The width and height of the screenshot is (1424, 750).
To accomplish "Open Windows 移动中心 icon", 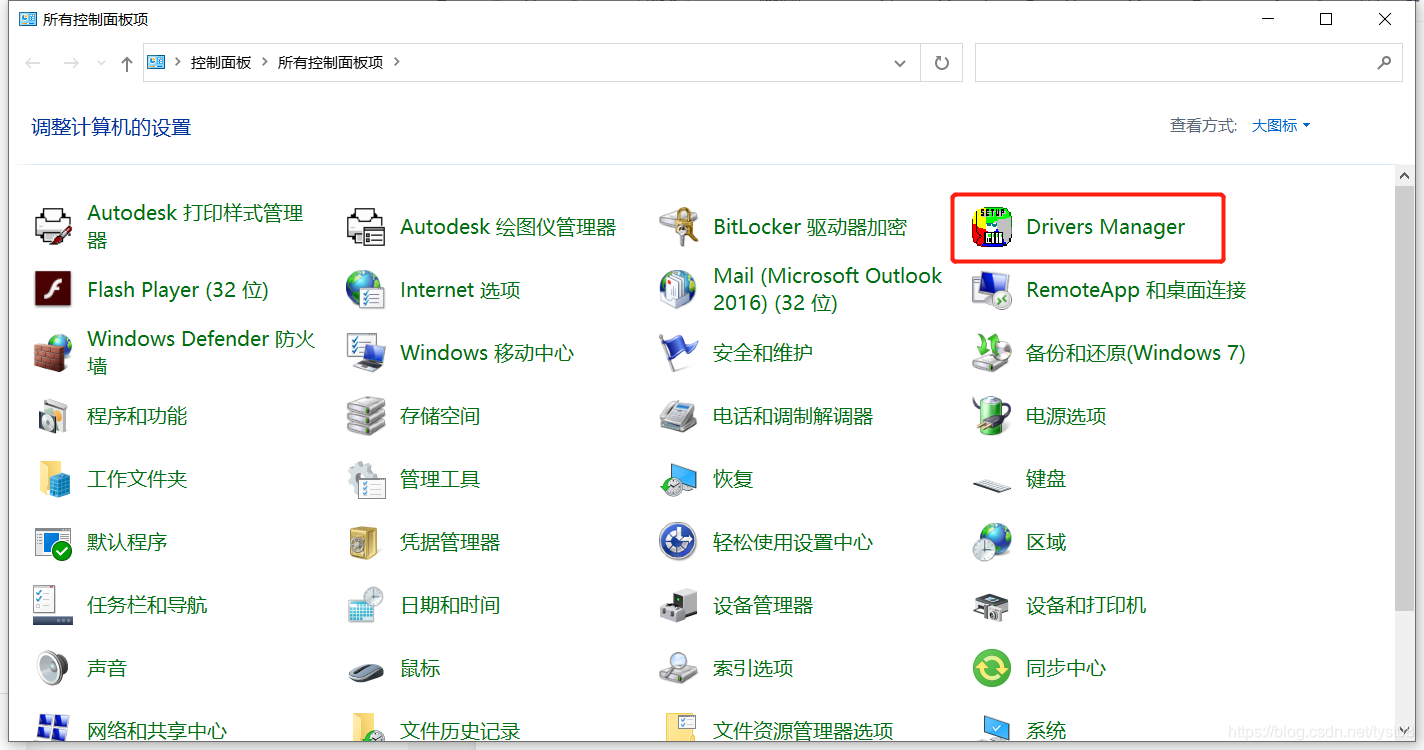I will (x=366, y=353).
